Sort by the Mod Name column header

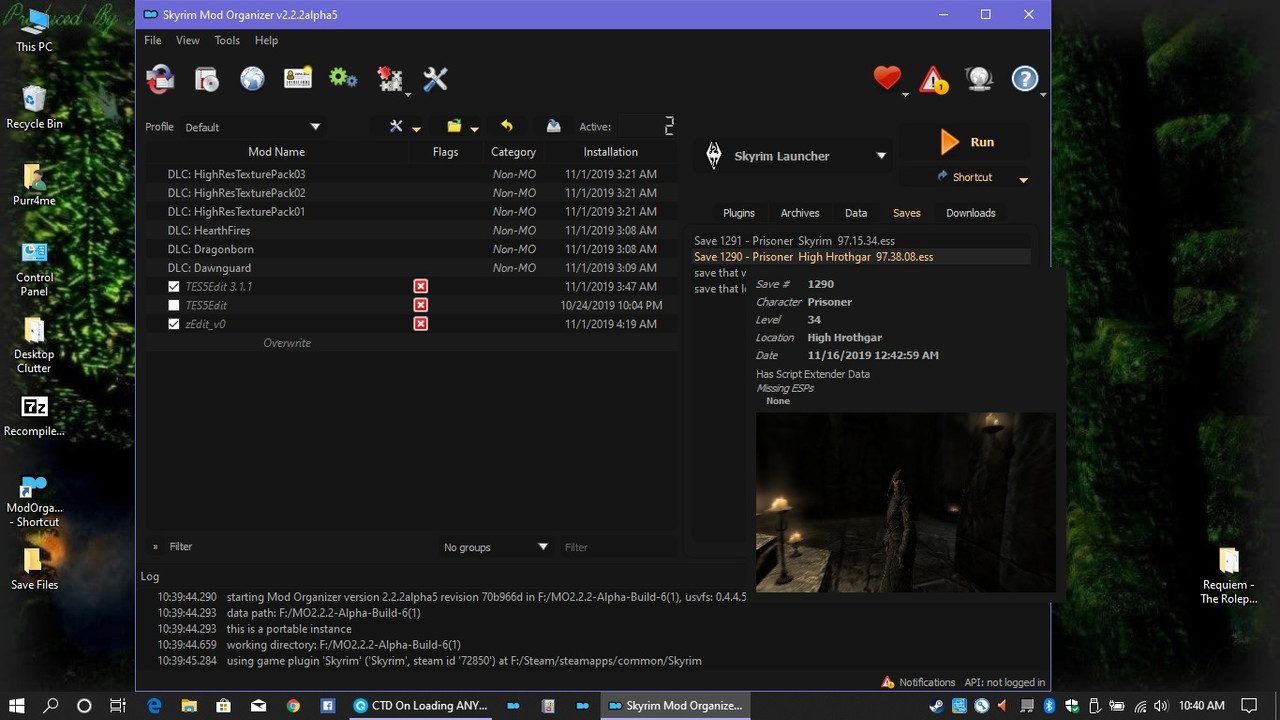[276, 152]
